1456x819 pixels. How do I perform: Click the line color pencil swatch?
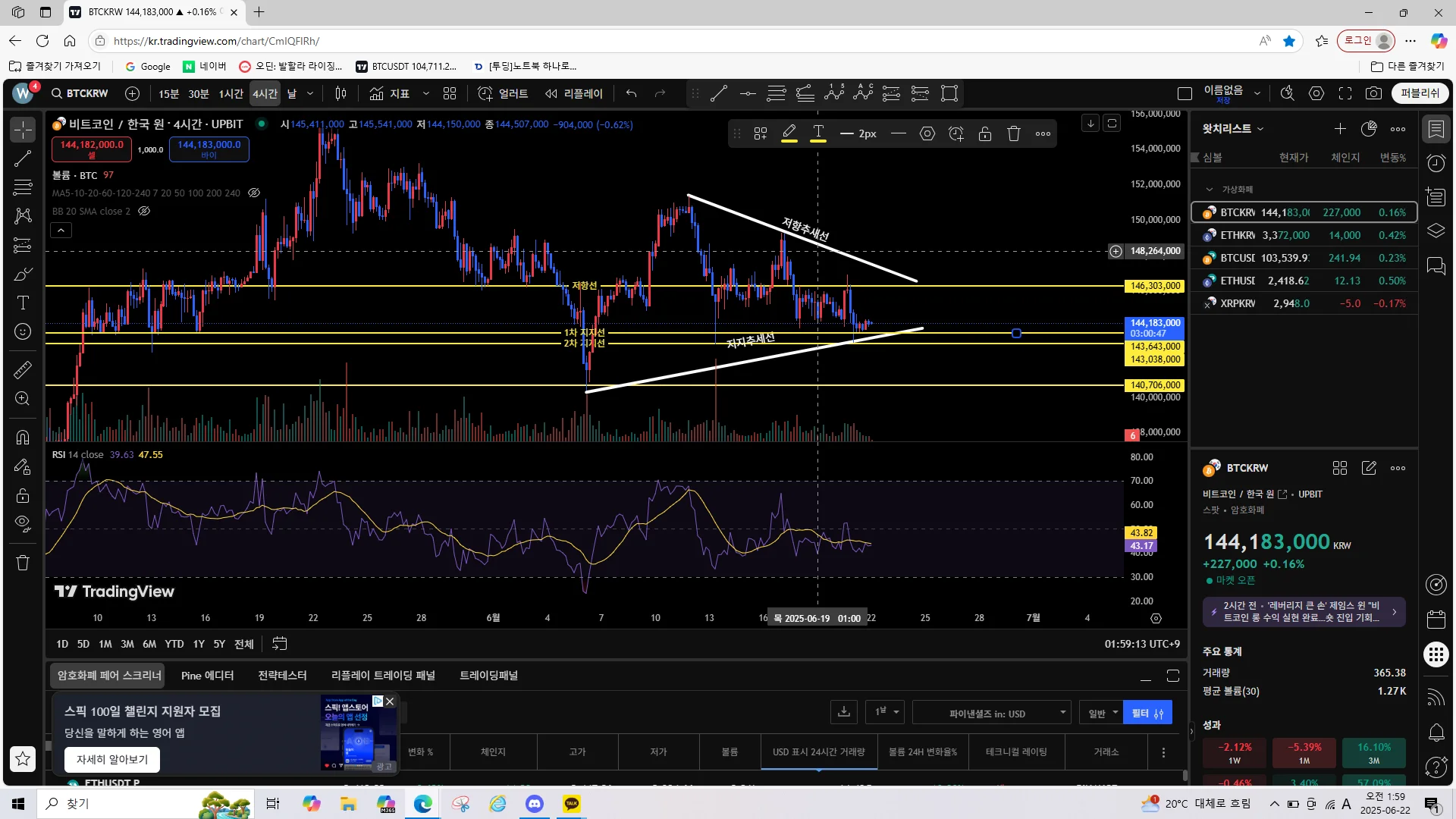(789, 133)
